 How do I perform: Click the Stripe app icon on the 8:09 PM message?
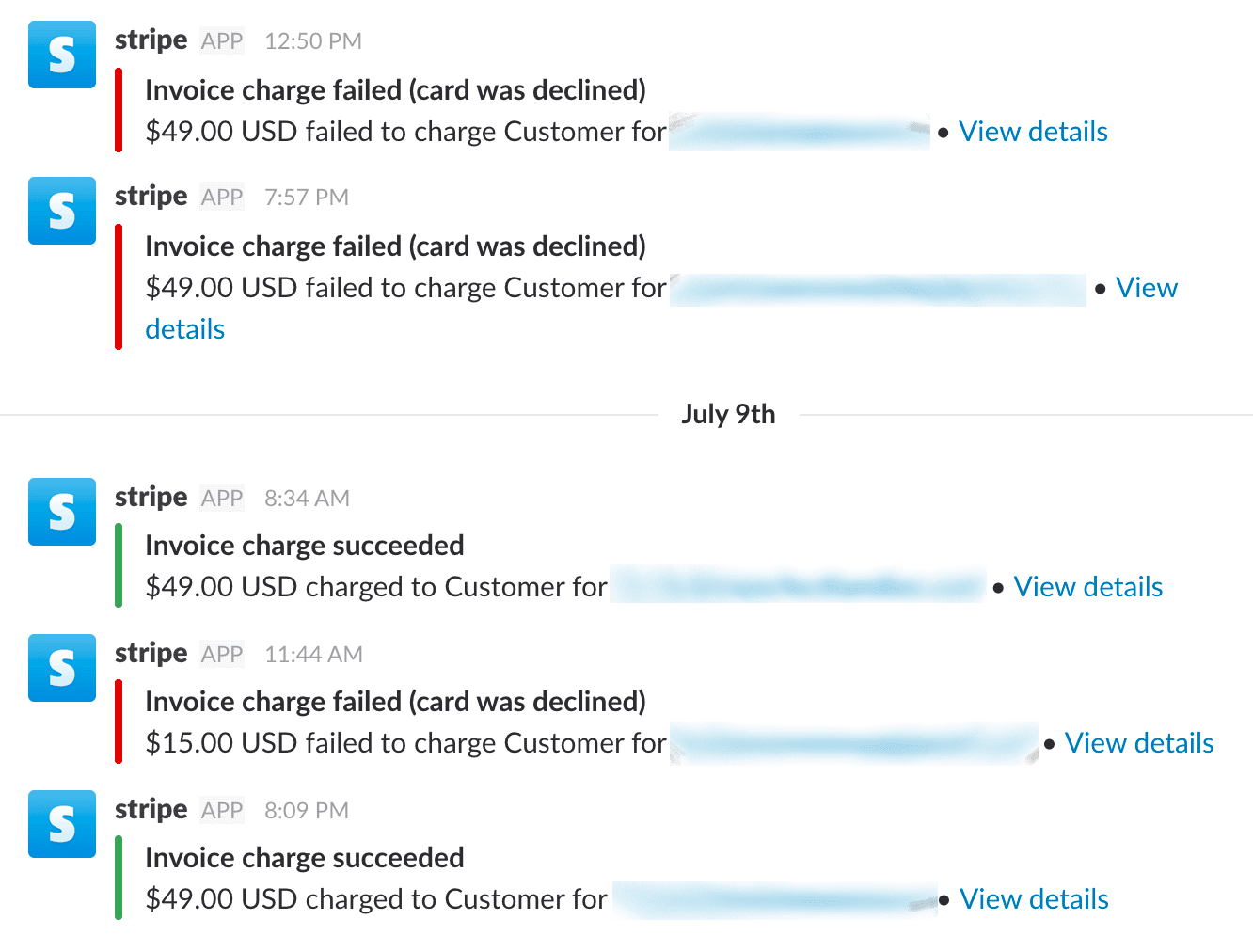[x=61, y=824]
